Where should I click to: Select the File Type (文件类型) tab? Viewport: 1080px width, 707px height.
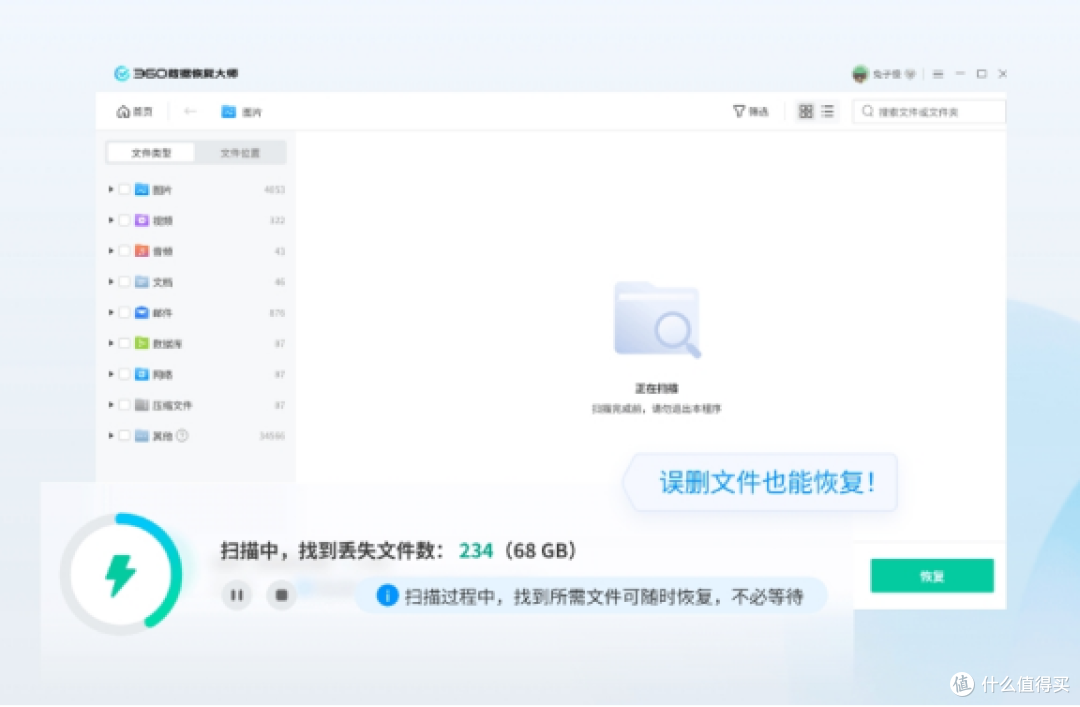151,153
